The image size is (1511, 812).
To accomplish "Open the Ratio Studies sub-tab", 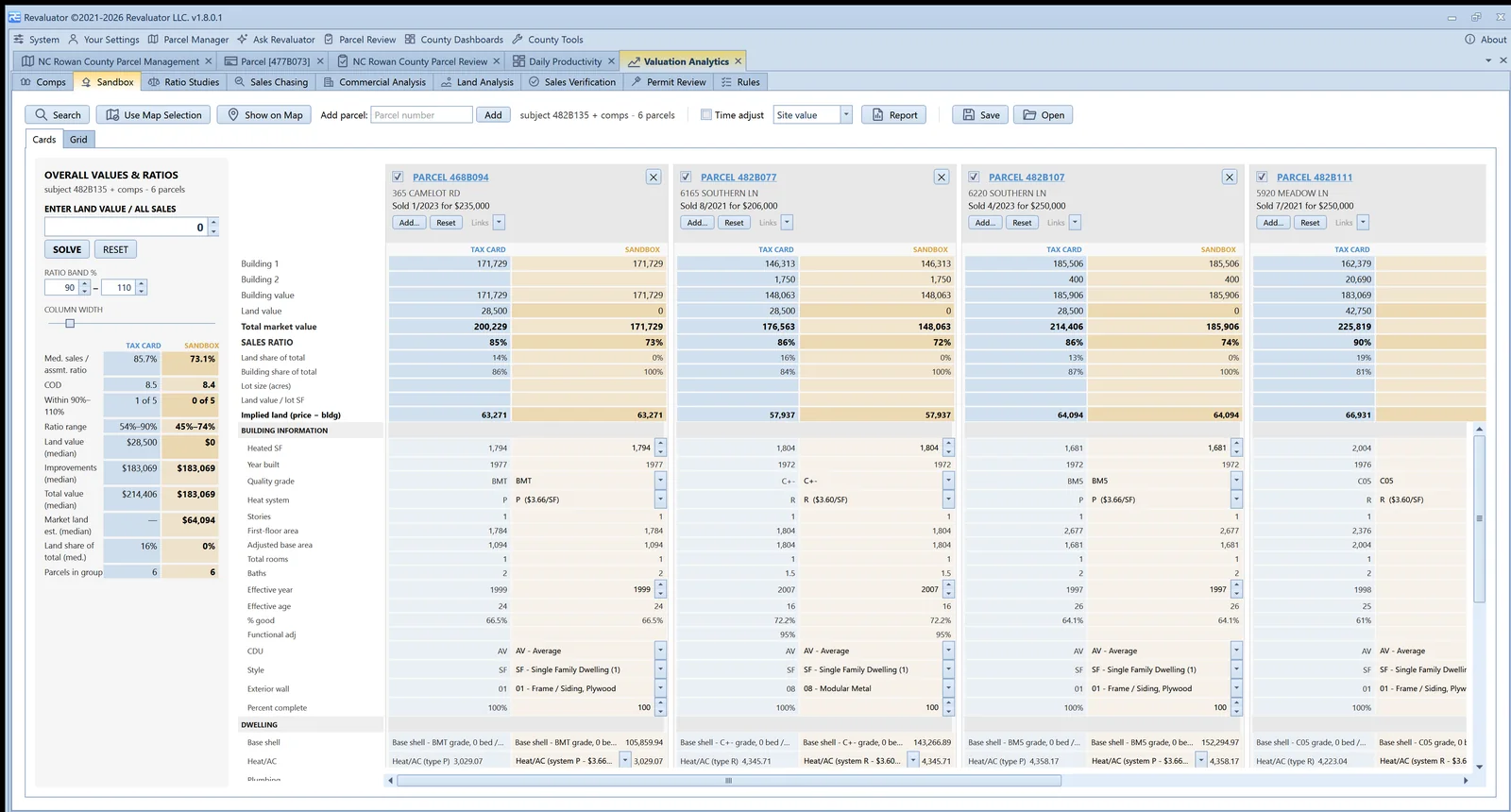I will click(x=183, y=82).
